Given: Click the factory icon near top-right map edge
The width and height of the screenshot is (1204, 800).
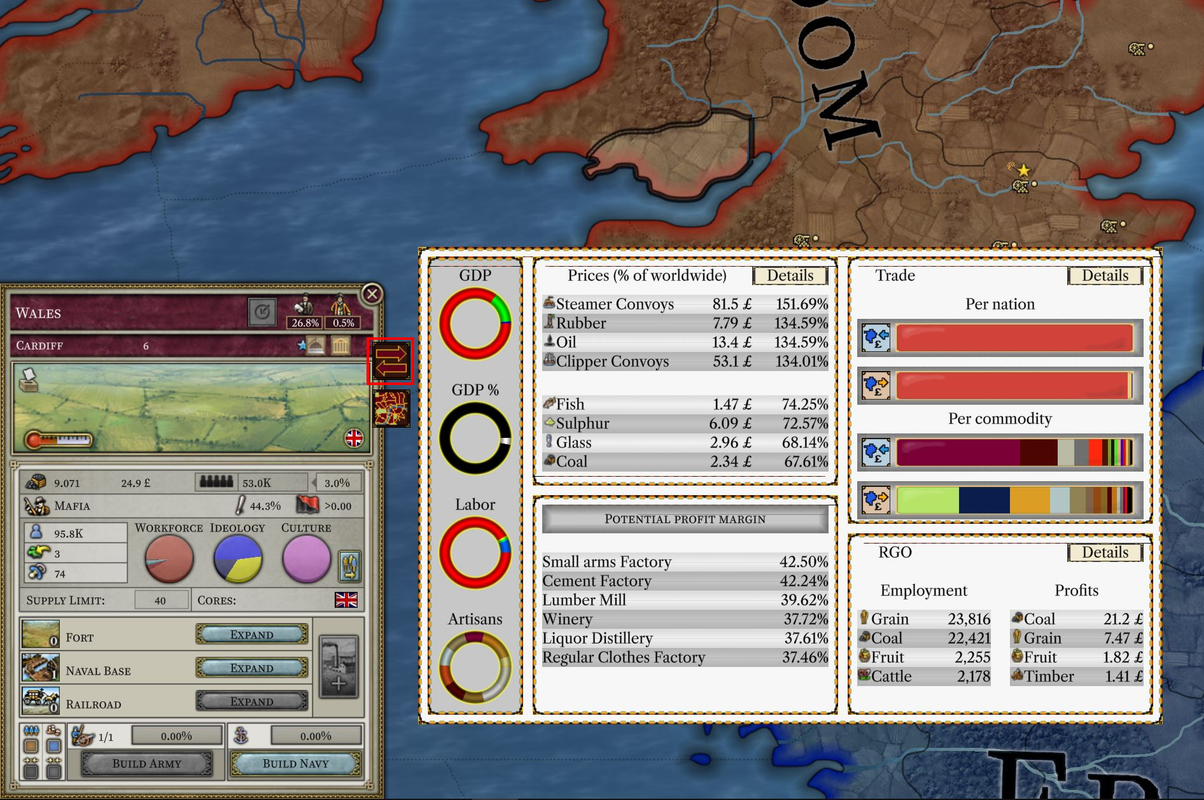Looking at the screenshot, I should (1135, 48).
